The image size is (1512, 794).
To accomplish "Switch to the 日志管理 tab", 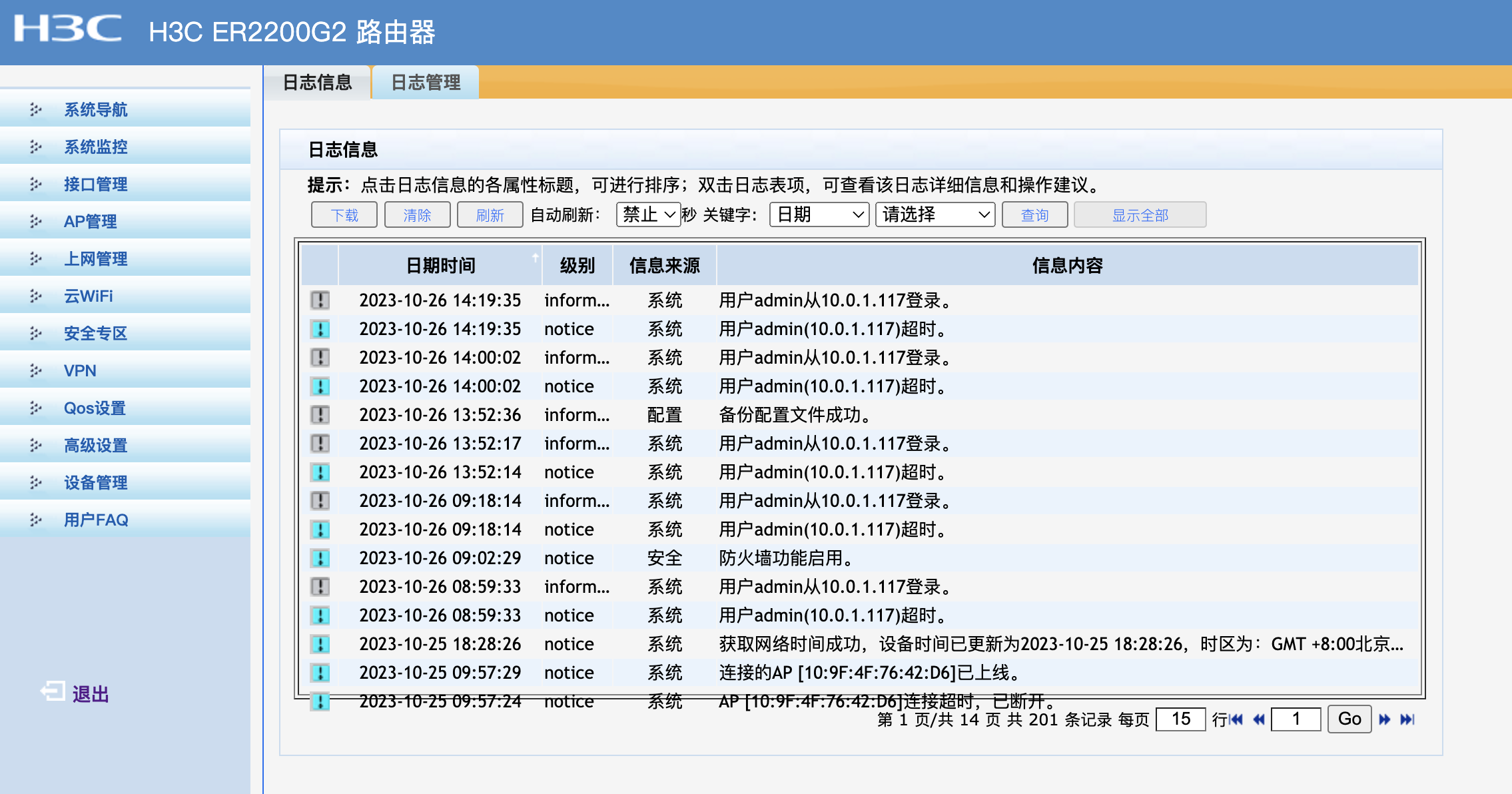I will point(425,83).
